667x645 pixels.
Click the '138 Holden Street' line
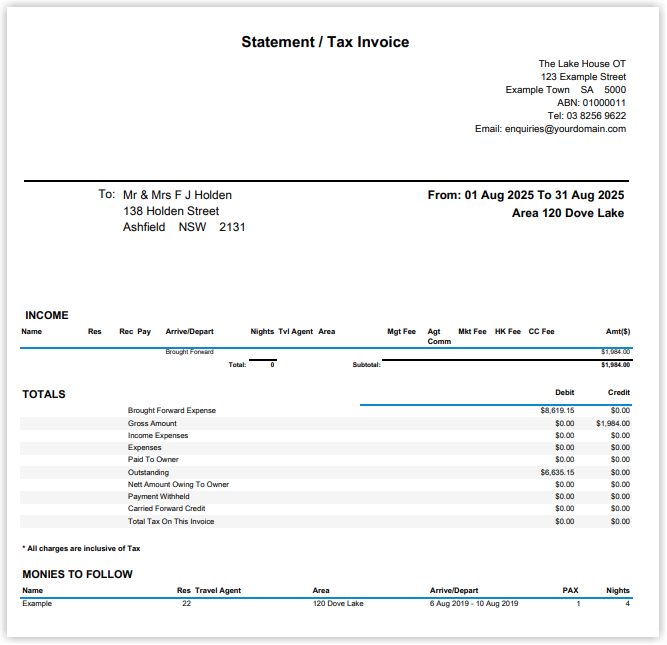click(x=171, y=211)
